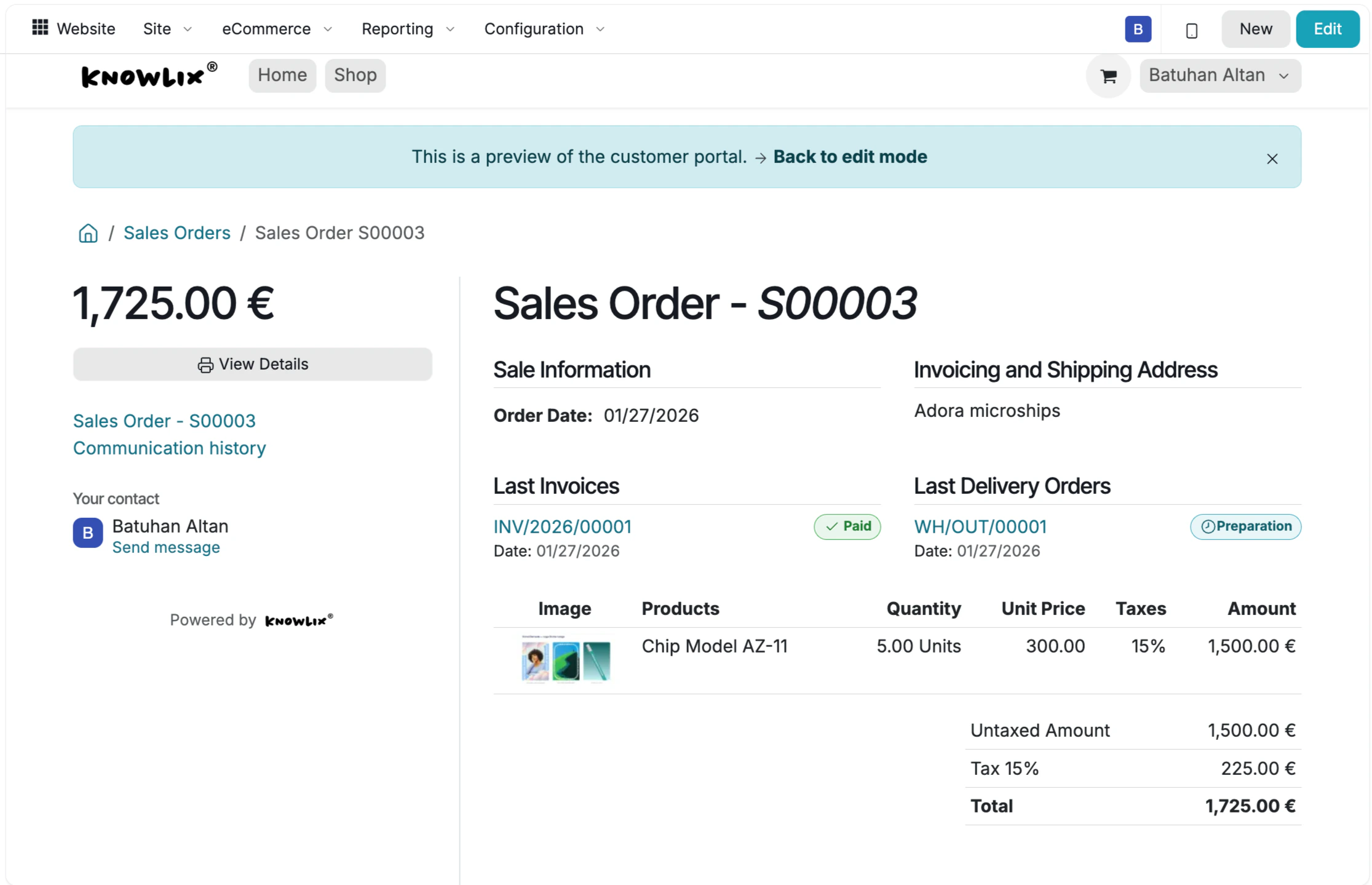Switch to the Shop tab

click(355, 75)
